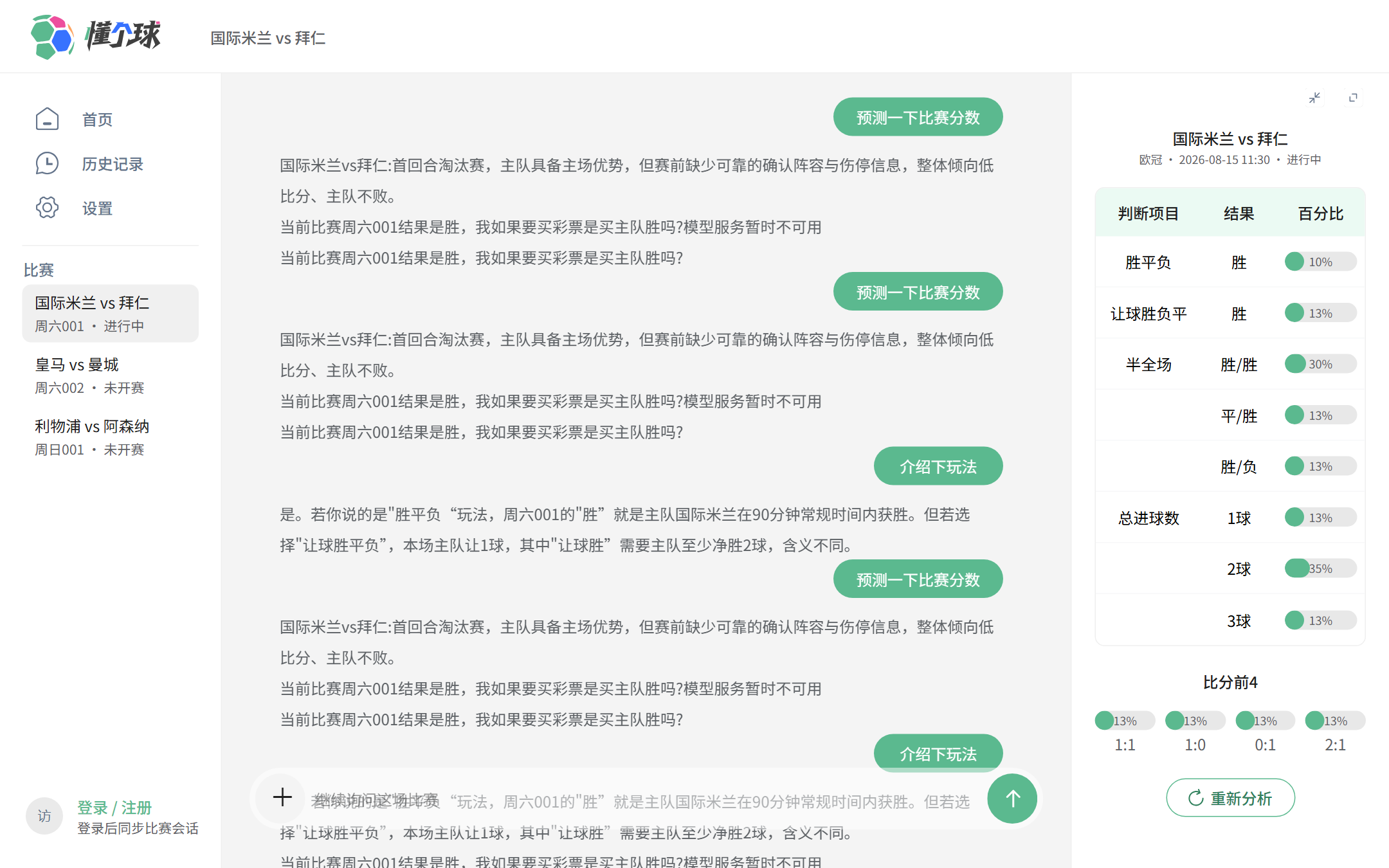Click the plus attachment icon in chat input

coord(282,797)
